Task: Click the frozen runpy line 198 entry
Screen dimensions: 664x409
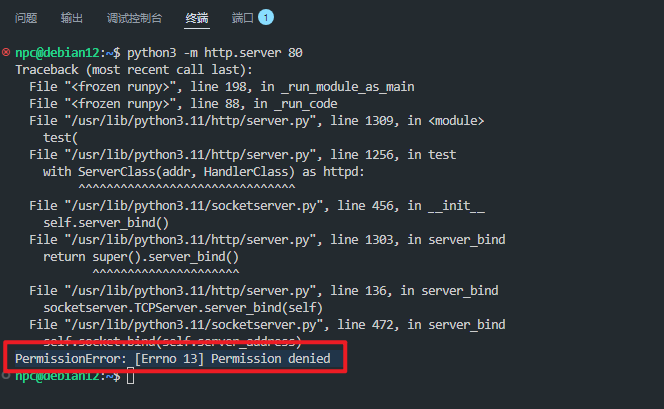Action: tap(222, 87)
